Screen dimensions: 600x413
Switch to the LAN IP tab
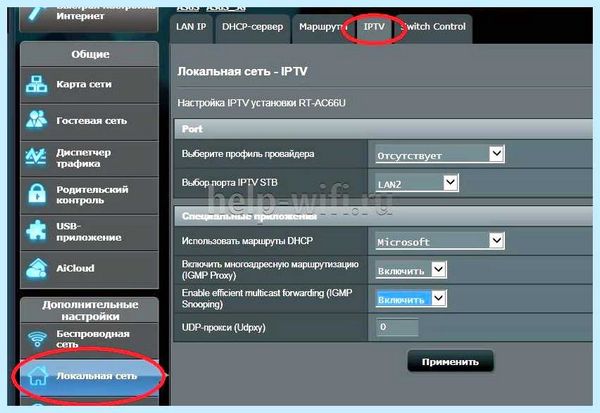pyautogui.click(x=191, y=29)
